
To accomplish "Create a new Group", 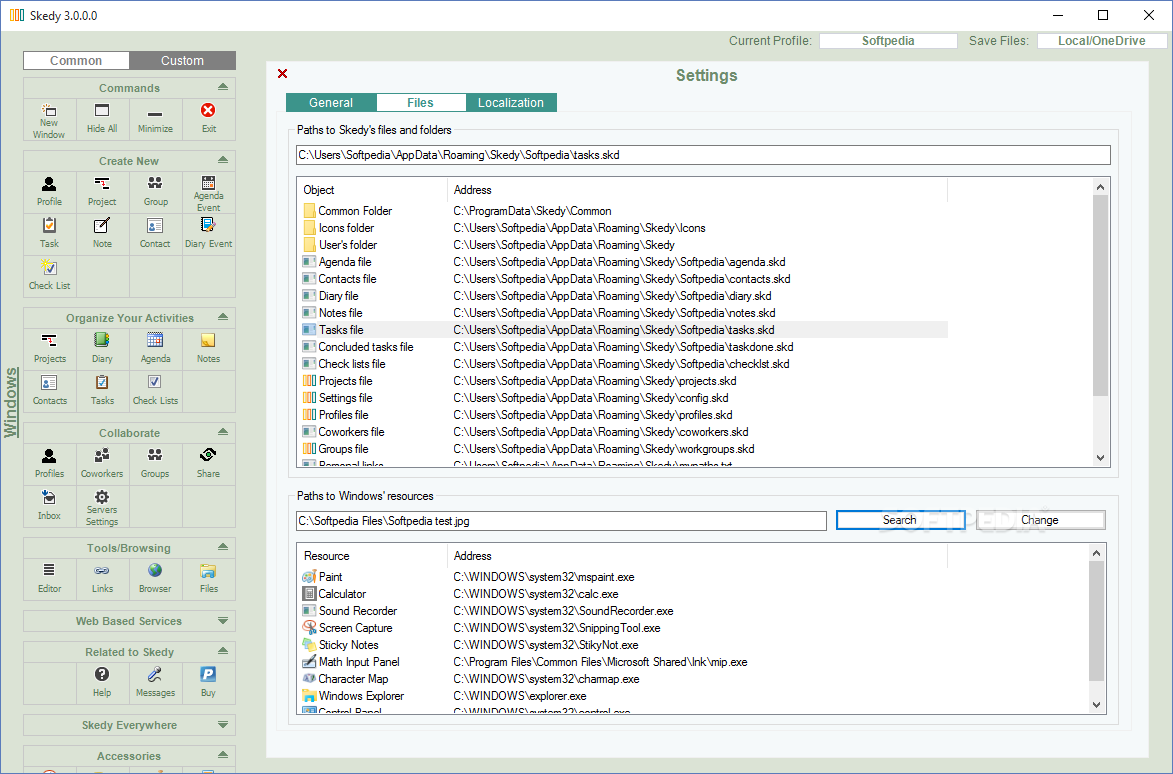I will coord(155,191).
